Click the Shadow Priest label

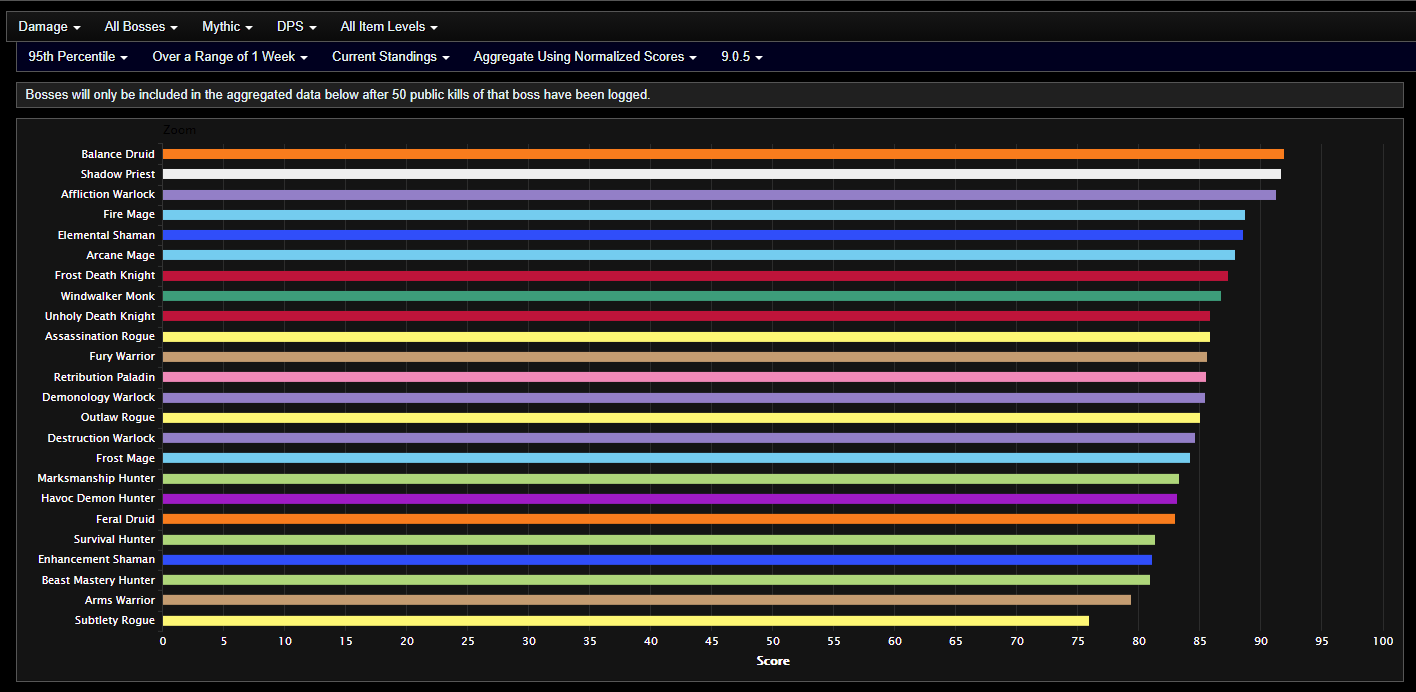click(x=118, y=174)
